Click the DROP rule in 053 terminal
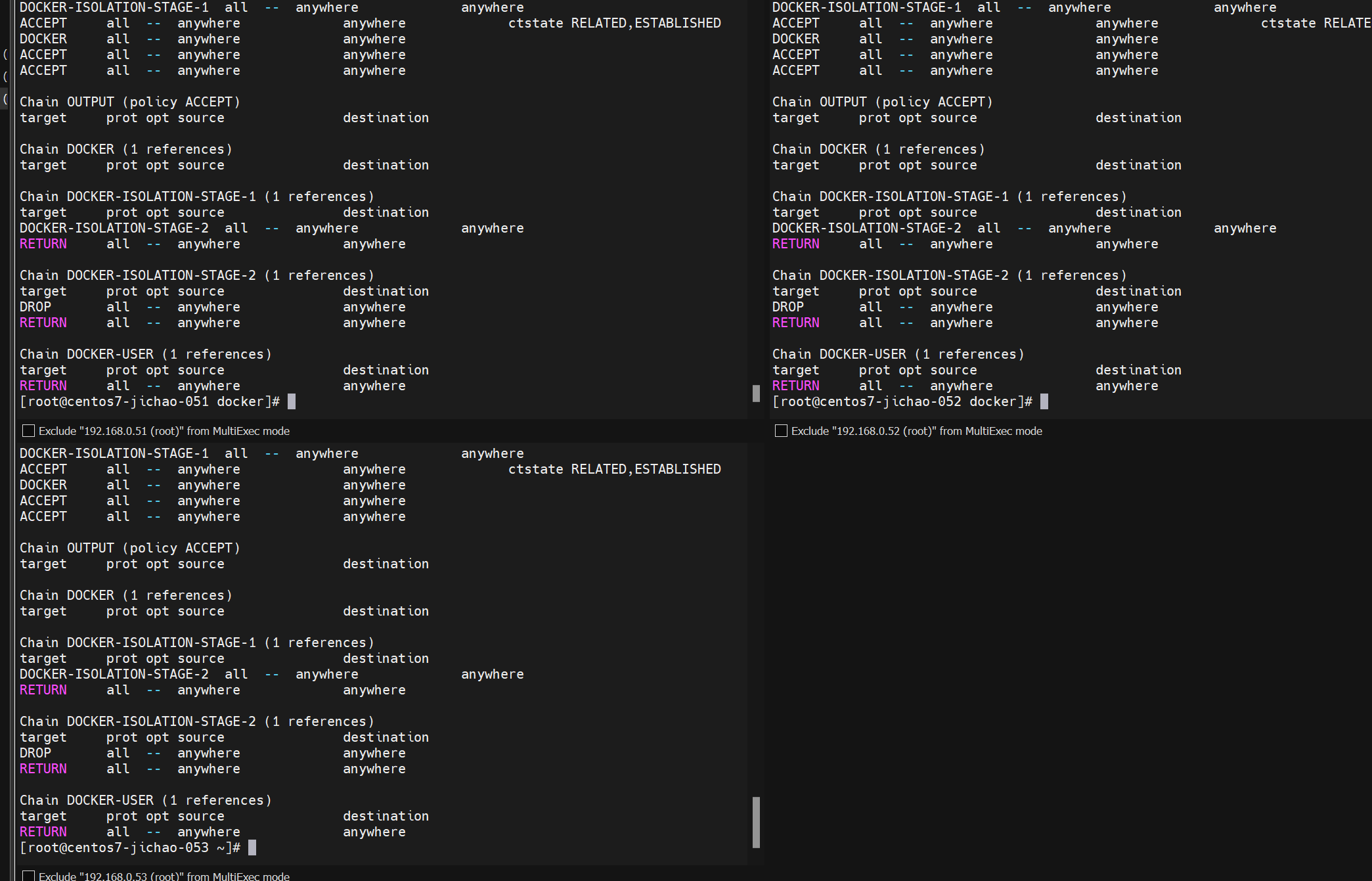The image size is (1372, 881). point(213,753)
